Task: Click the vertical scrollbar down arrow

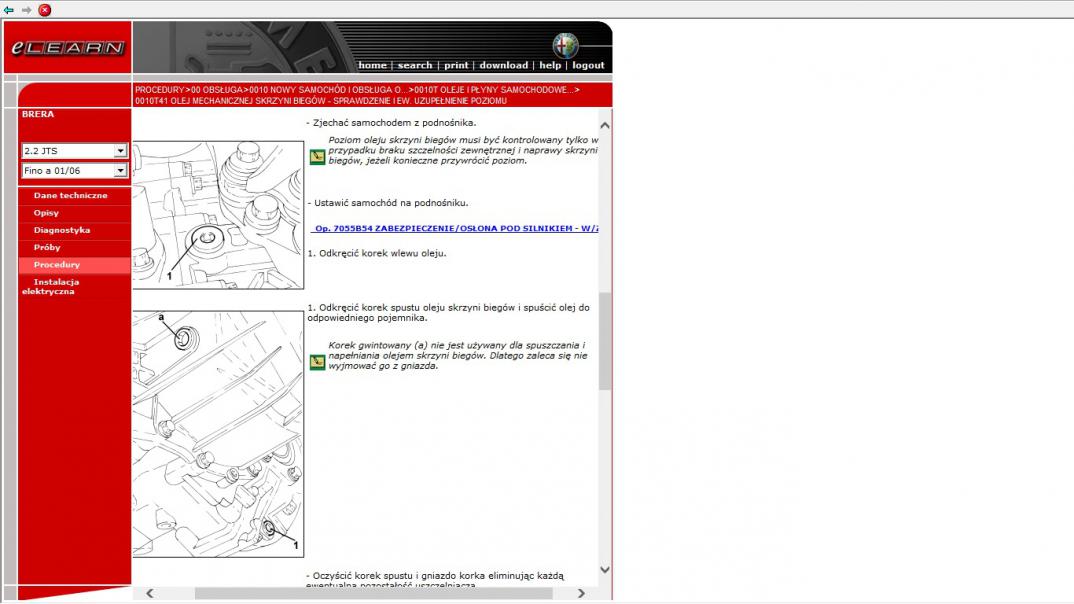Action: click(604, 570)
